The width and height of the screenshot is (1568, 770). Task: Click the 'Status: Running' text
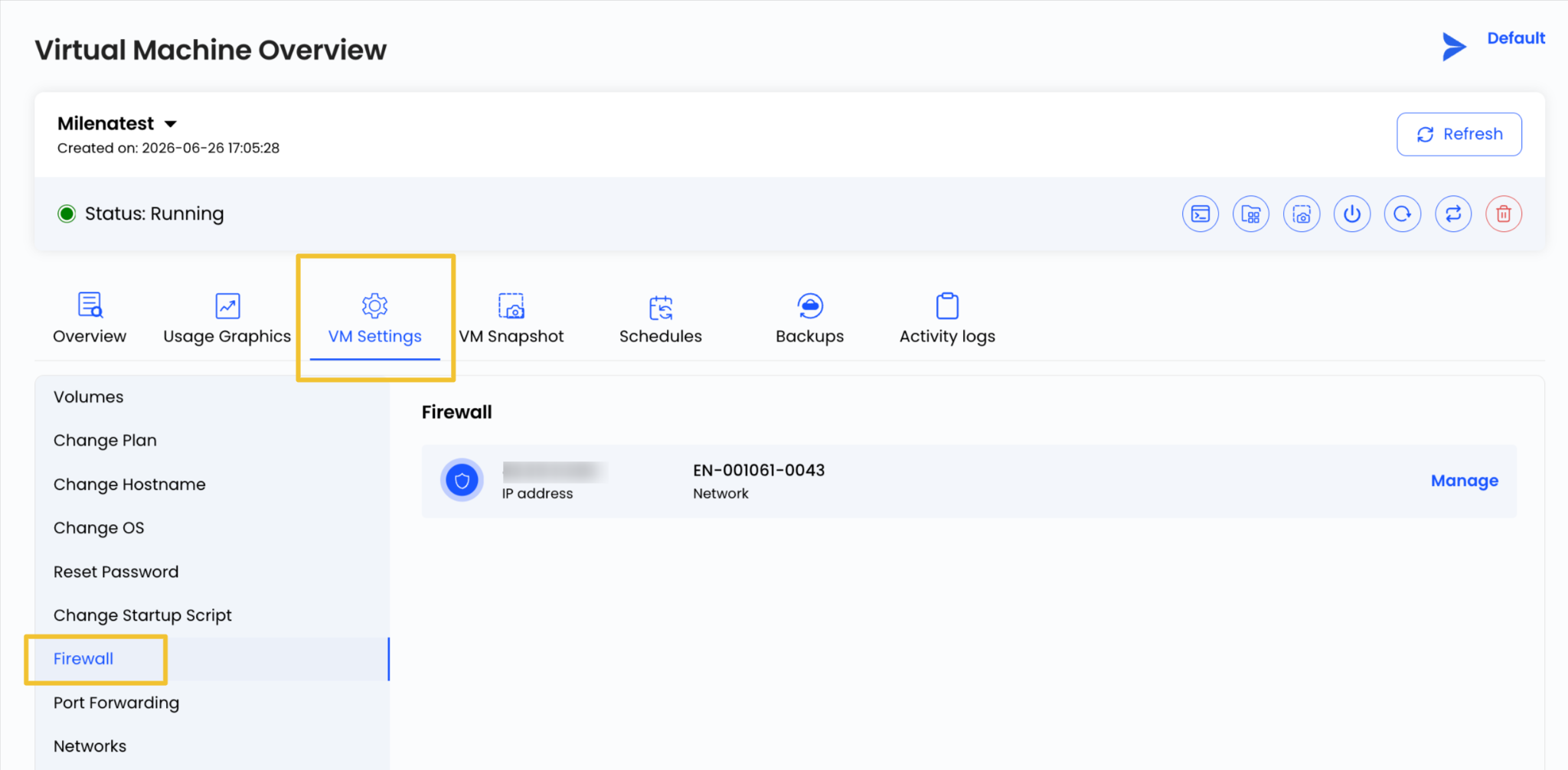(x=154, y=214)
